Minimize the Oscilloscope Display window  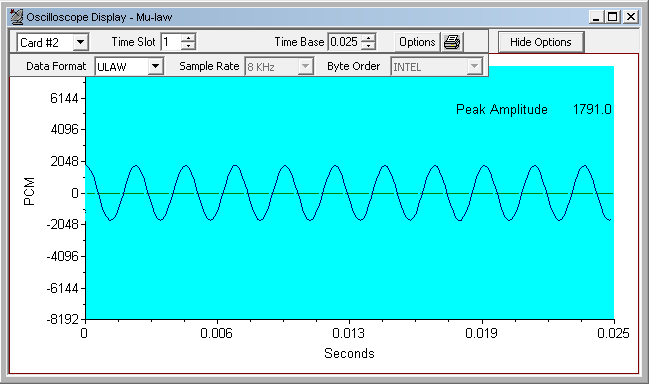pyautogui.click(x=596, y=17)
